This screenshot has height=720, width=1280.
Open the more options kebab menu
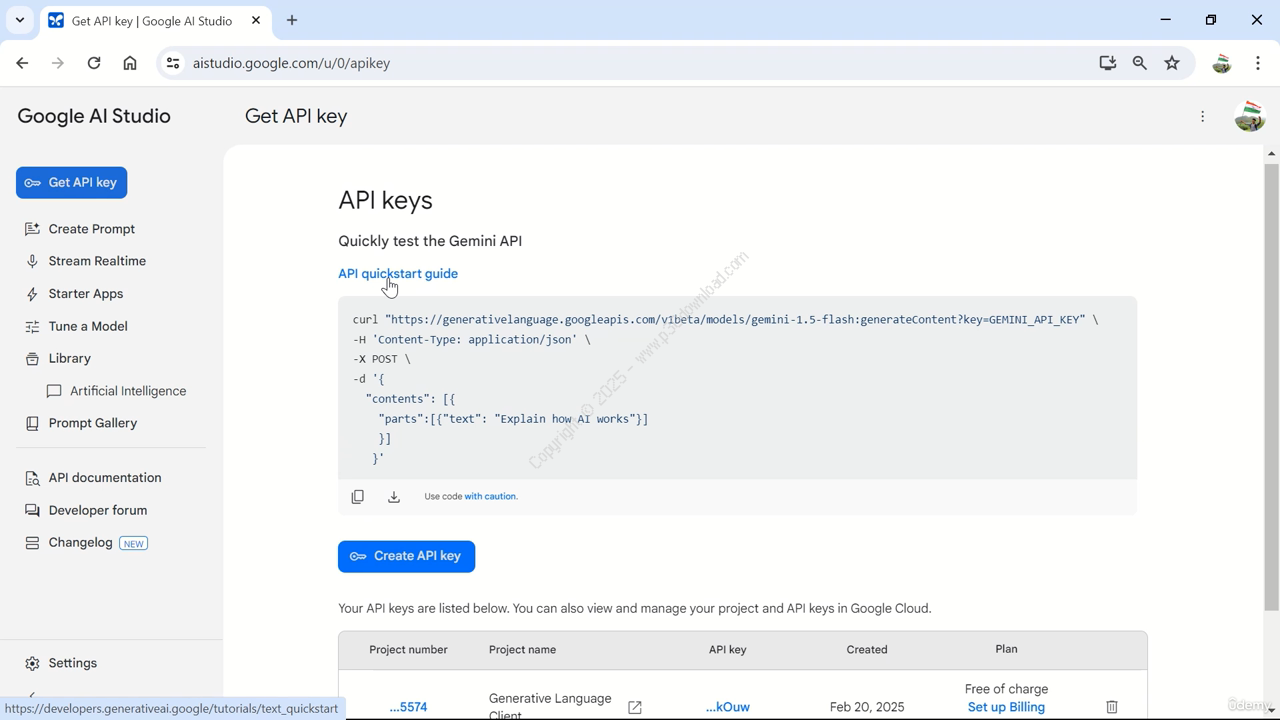pyautogui.click(x=1203, y=116)
